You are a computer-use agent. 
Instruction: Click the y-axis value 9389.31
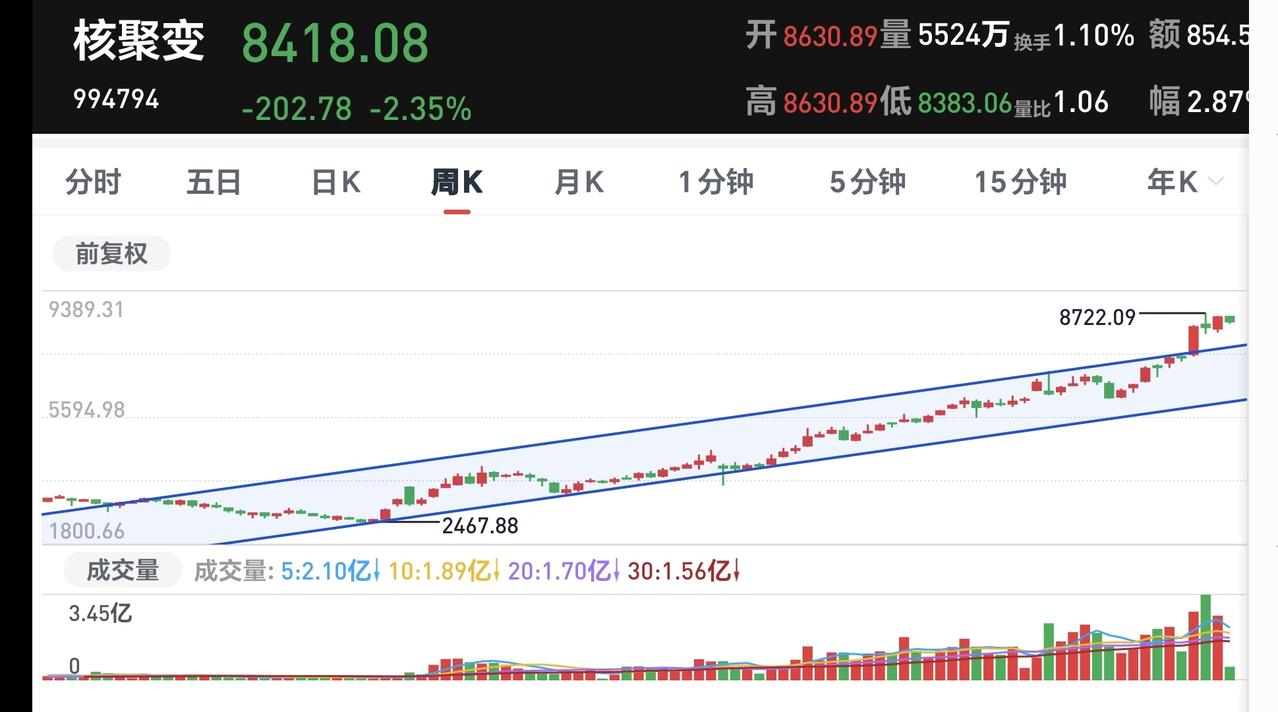click(x=86, y=310)
